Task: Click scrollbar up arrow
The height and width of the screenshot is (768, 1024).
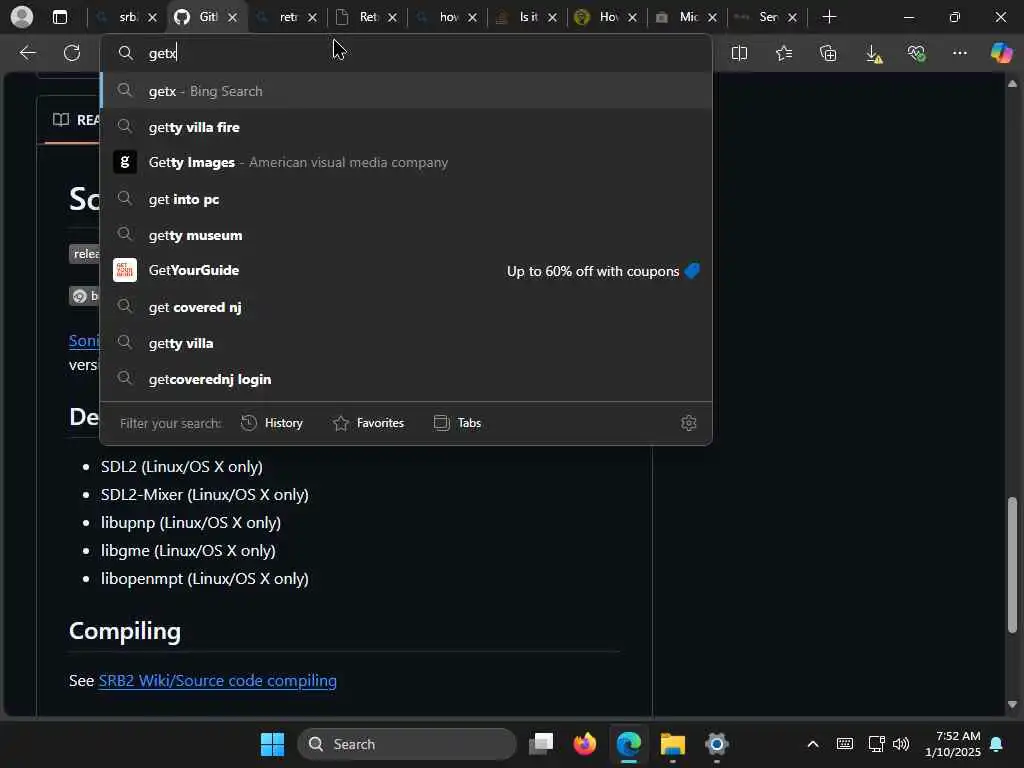Action: (1012, 84)
